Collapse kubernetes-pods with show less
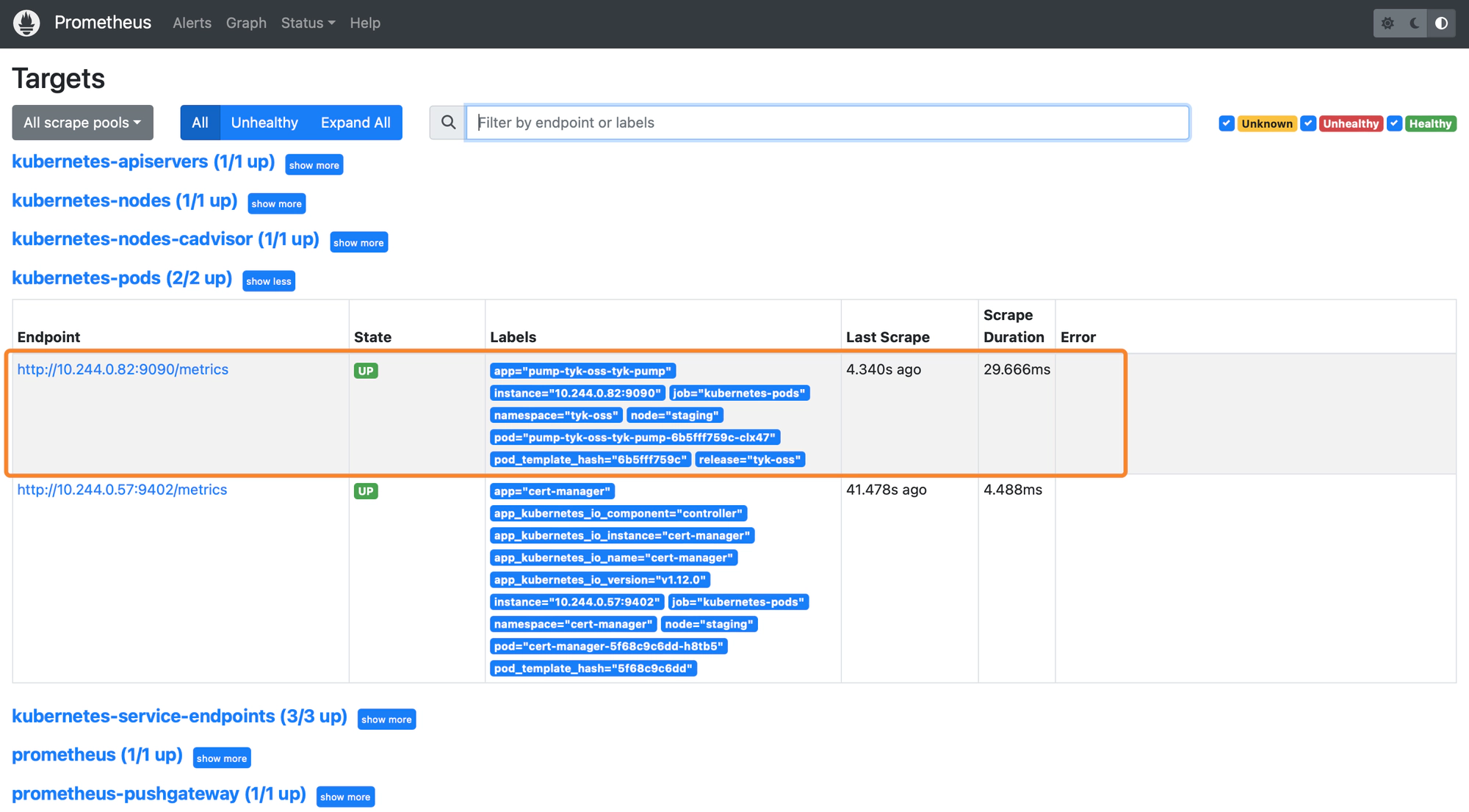The width and height of the screenshot is (1469, 812). (x=269, y=281)
